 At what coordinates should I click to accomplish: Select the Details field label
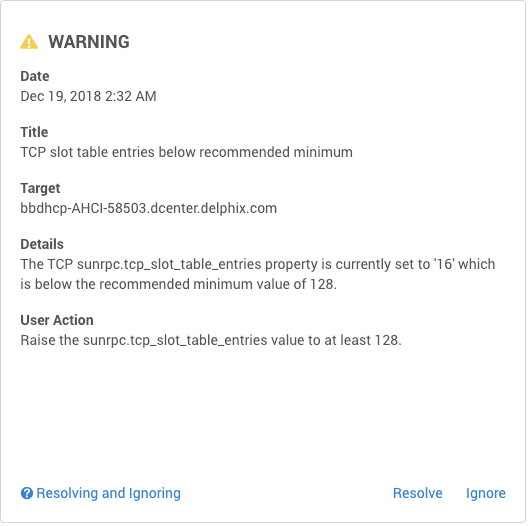tap(42, 244)
